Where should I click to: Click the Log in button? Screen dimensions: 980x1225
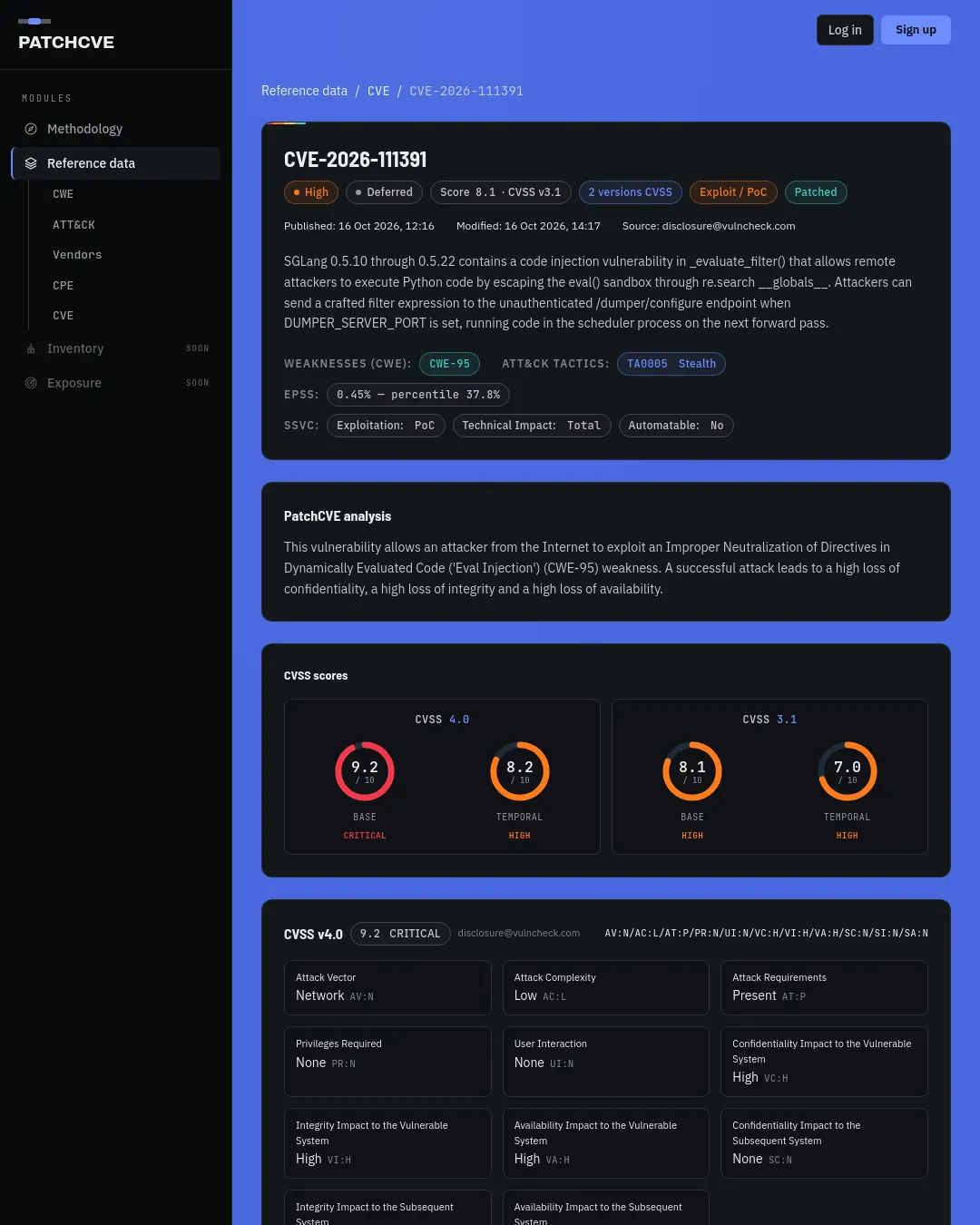(x=845, y=30)
